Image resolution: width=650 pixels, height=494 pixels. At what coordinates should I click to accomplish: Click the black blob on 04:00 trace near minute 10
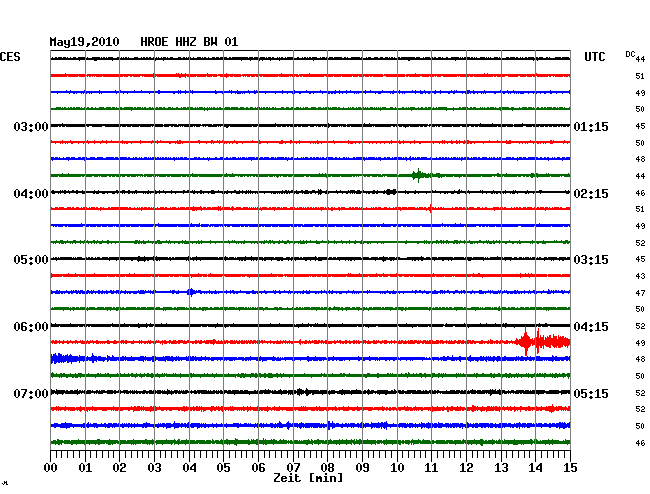pos(390,192)
